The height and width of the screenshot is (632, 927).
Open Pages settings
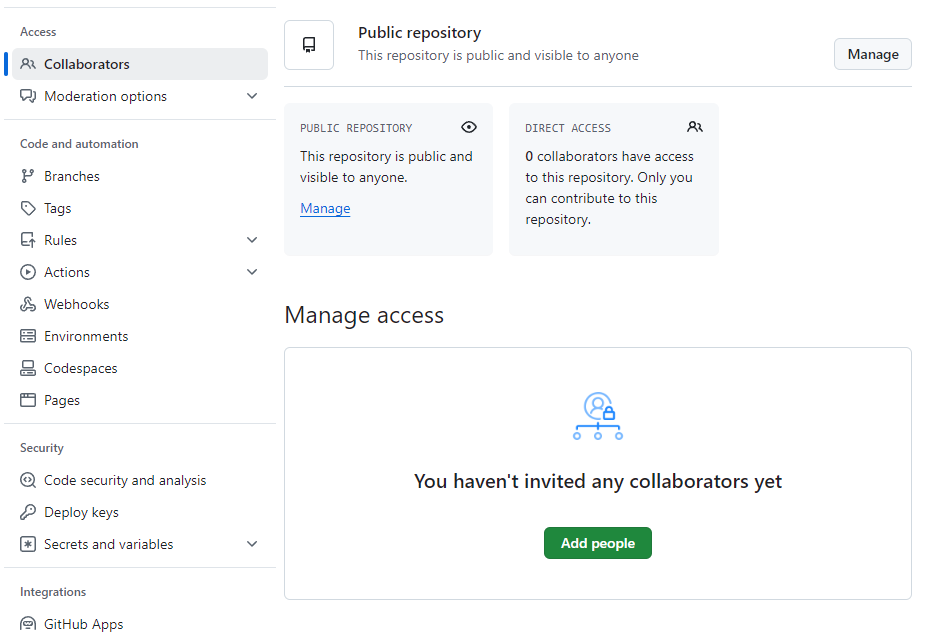point(140,400)
